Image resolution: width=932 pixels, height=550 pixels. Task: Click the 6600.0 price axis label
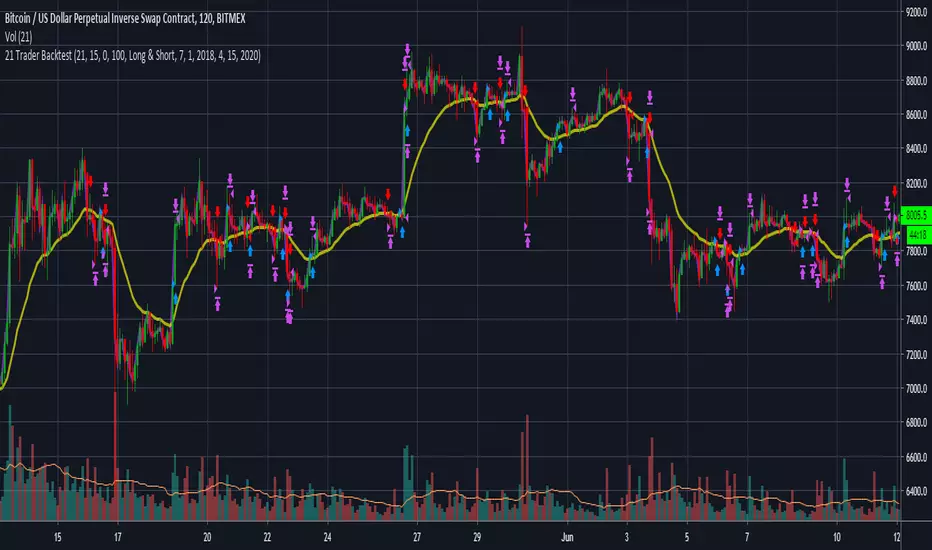[x=916, y=457]
